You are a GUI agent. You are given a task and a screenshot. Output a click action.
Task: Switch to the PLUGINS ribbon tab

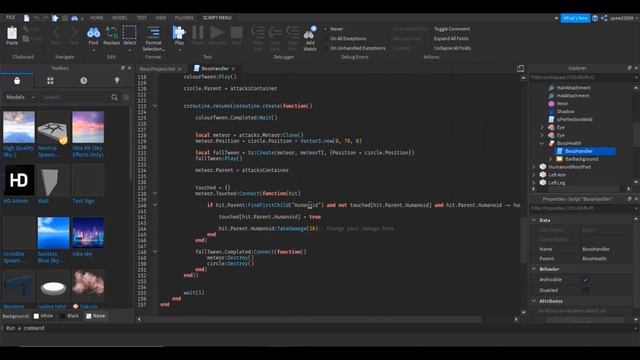coord(184,18)
